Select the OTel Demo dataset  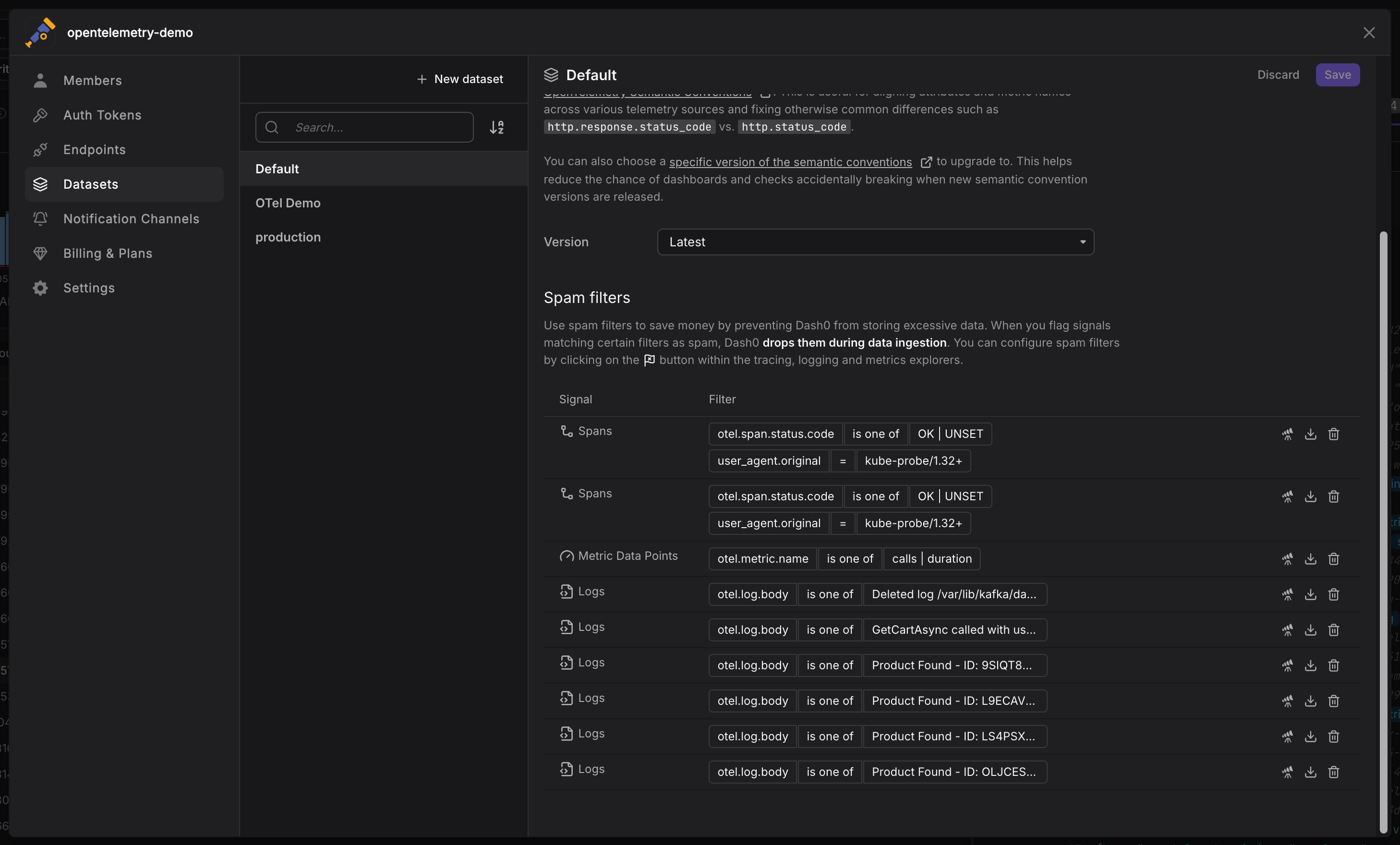point(288,203)
